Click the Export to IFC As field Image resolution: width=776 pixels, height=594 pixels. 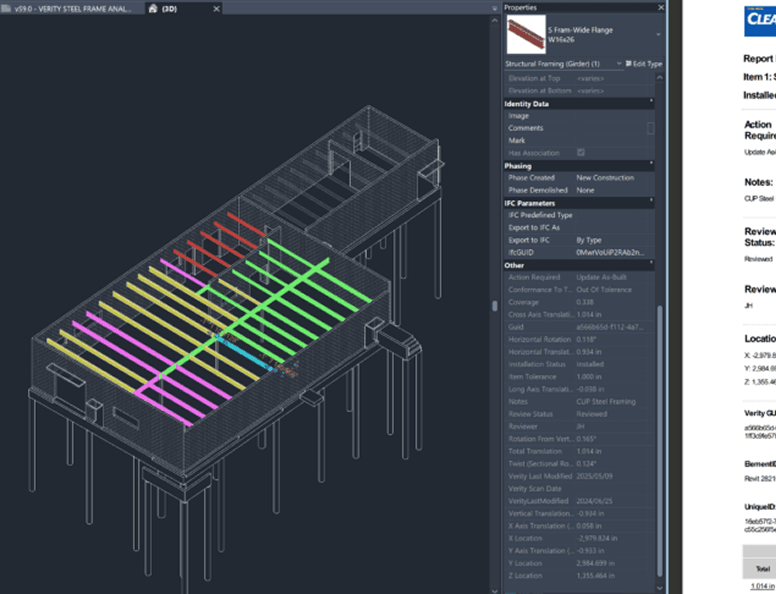click(614, 228)
